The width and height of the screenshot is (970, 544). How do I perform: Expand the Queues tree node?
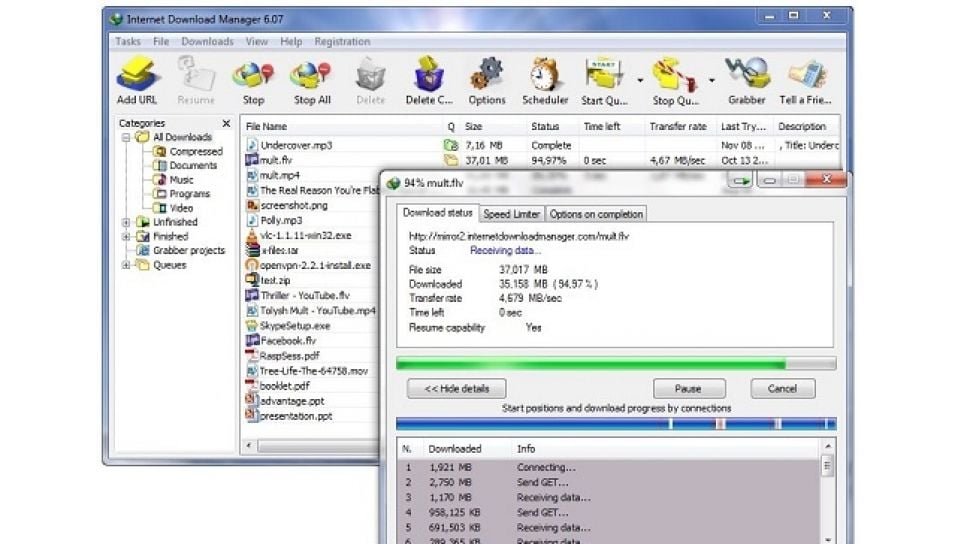(x=126, y=265)
